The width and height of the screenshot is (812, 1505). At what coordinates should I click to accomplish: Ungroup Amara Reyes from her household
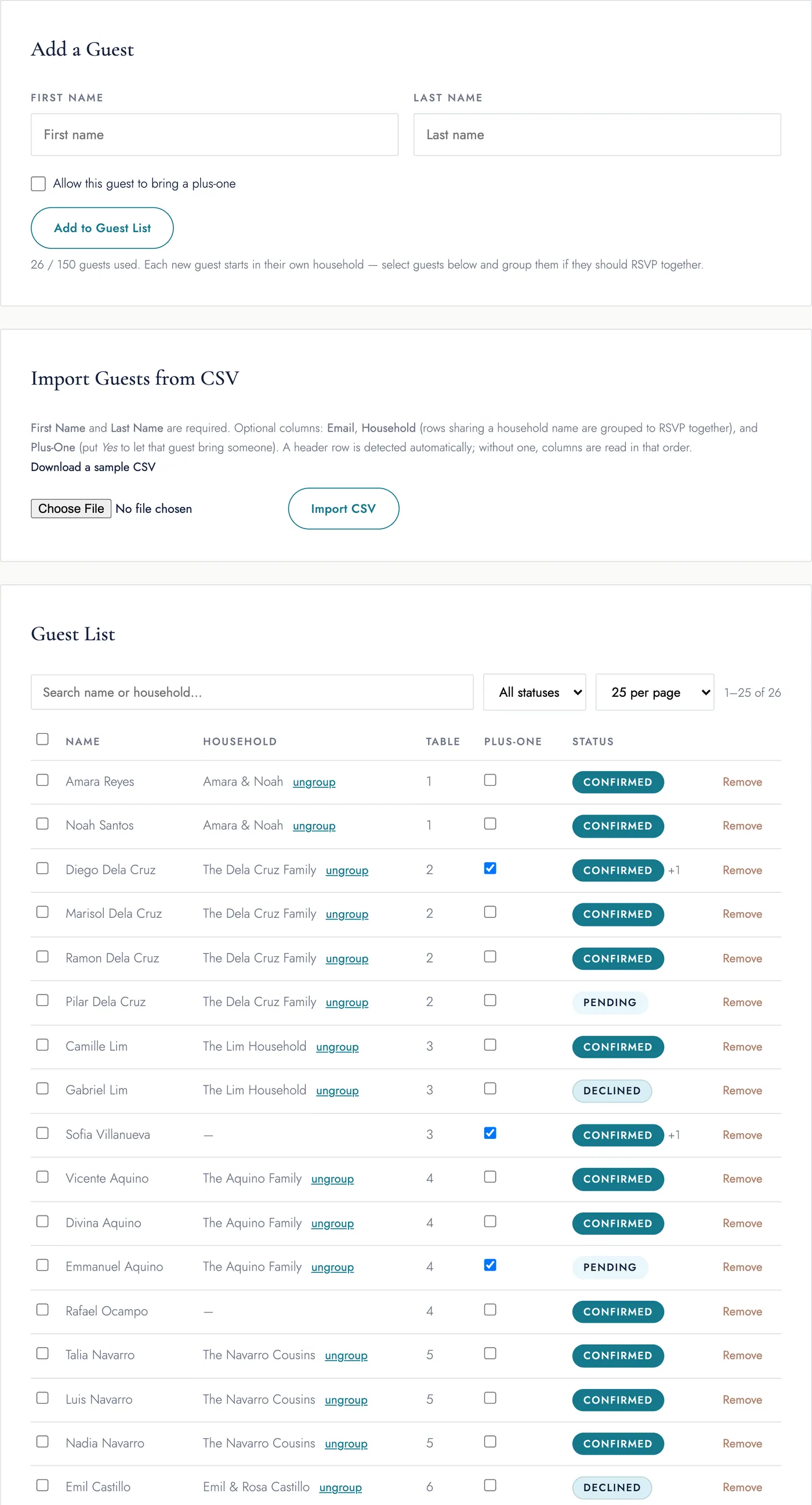pos(314,782)
